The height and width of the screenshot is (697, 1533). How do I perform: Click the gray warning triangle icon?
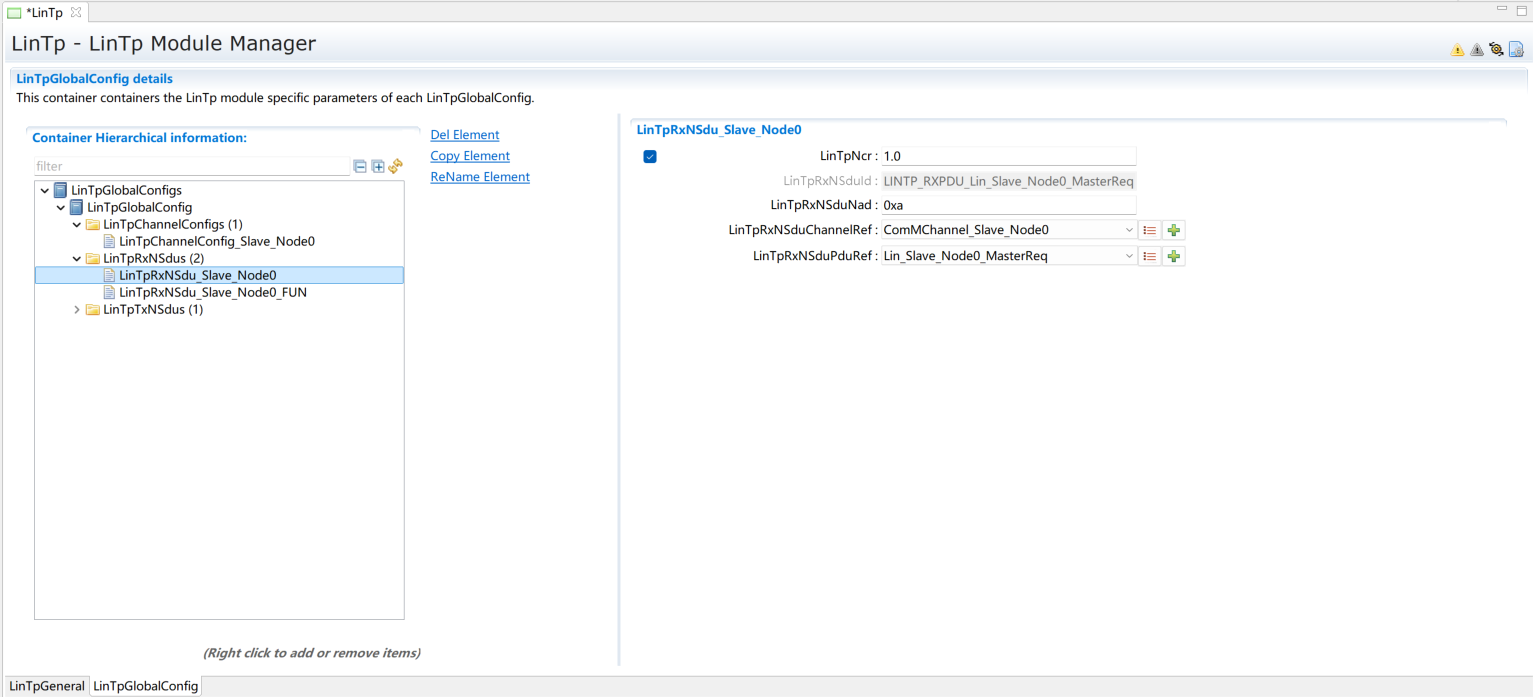click(1477, 50)
